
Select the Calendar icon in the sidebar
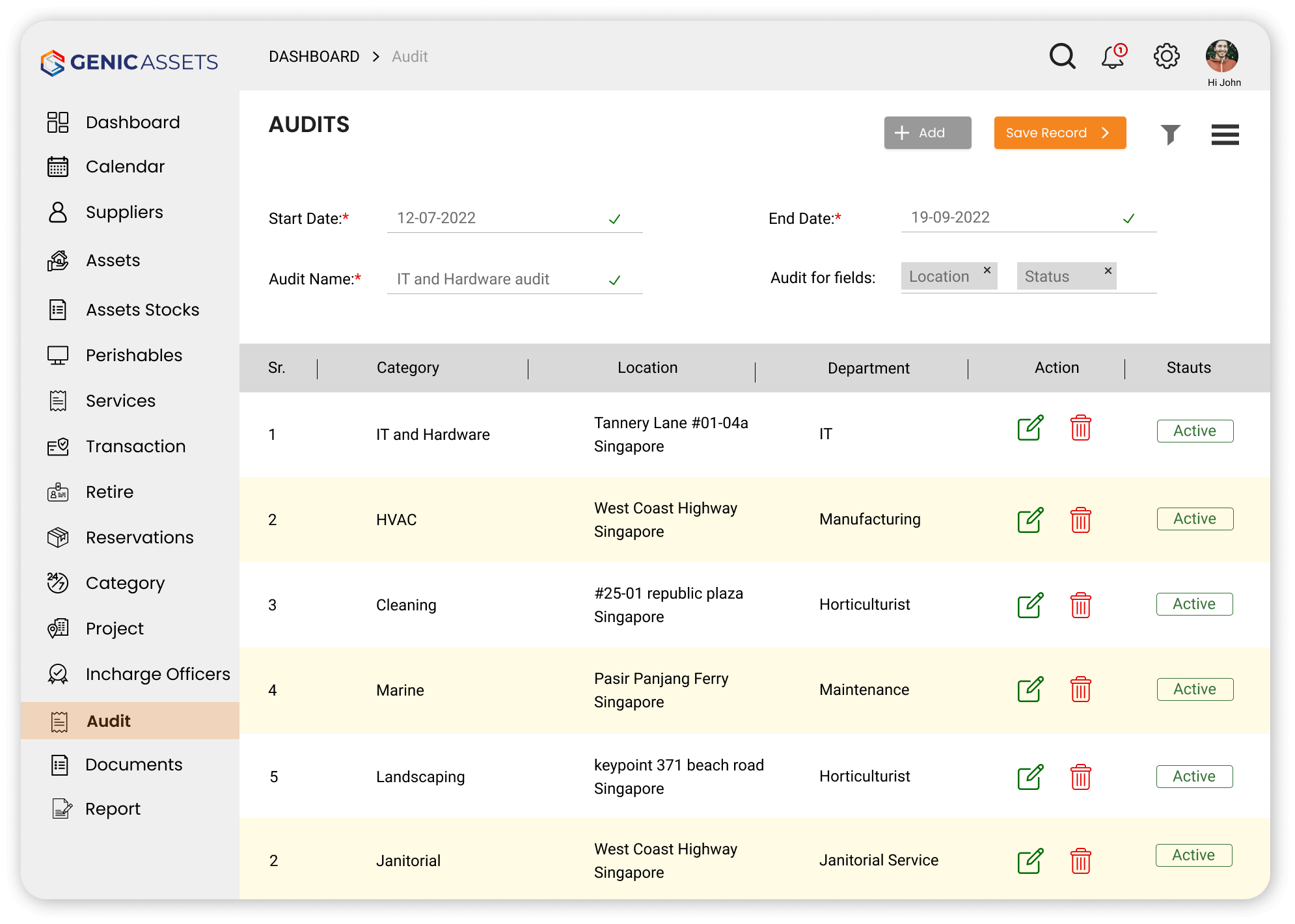[58, 167]
